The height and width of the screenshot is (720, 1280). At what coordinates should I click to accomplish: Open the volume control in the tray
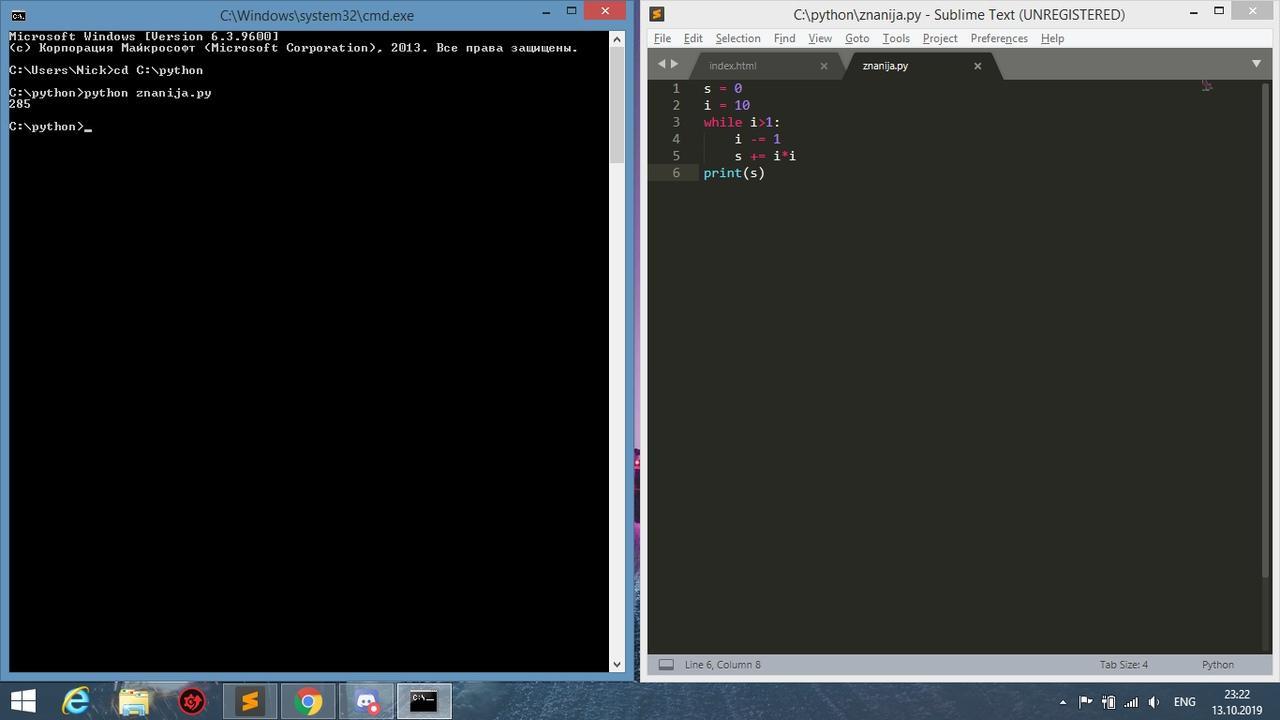coord(1154,702)
